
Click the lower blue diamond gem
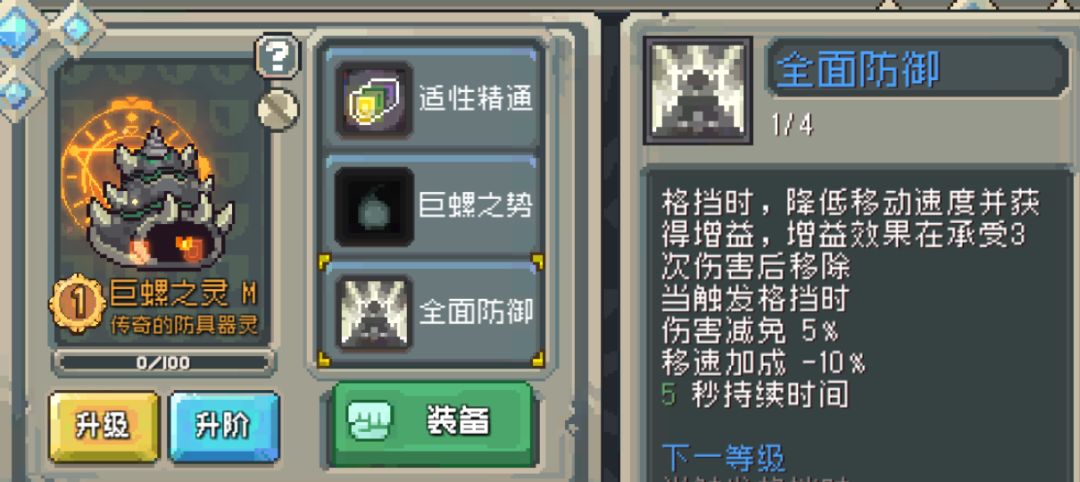click(15, 94)
